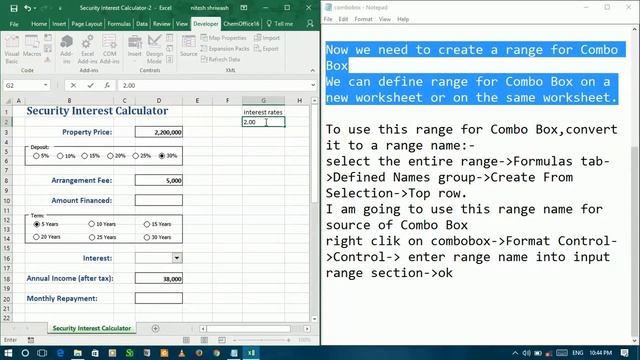Open File Explorer from taskbar

(78, 353)
